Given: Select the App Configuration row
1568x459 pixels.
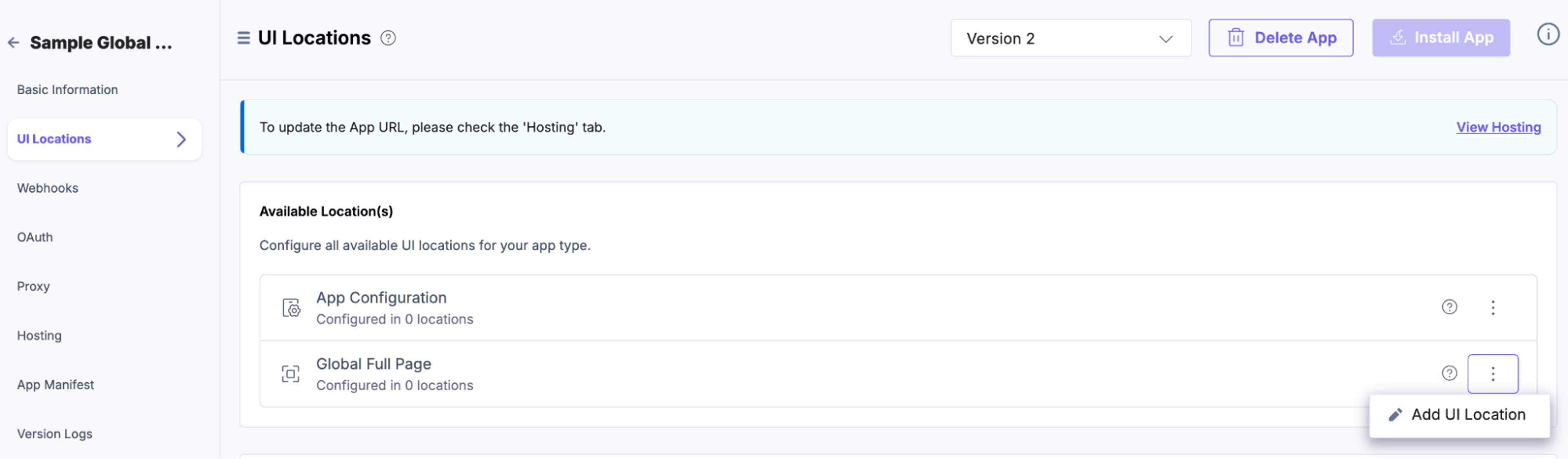Looking at the screenshot, I should [x=898, y=308].
